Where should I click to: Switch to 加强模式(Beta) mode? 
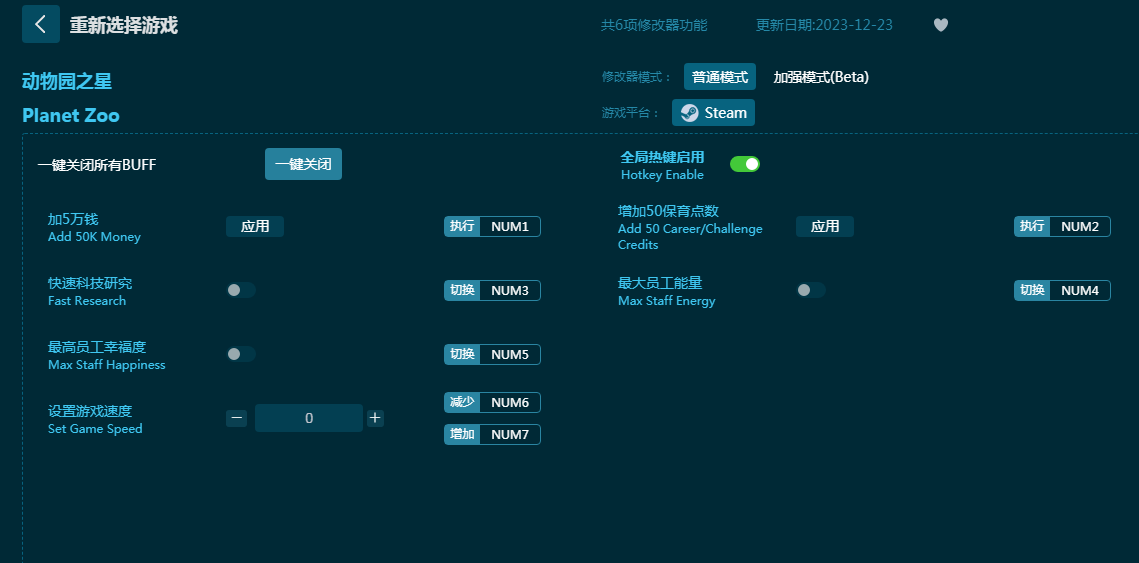(x=821, y=77)
